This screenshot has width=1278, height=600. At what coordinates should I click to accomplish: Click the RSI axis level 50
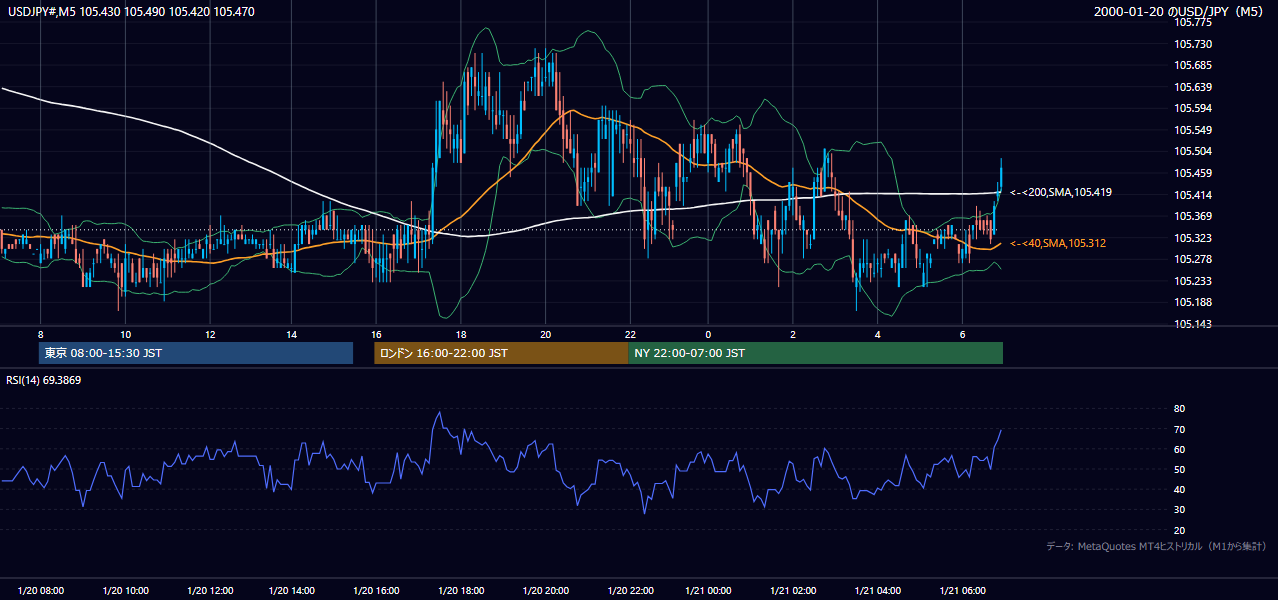click(x=1179, y=469)
